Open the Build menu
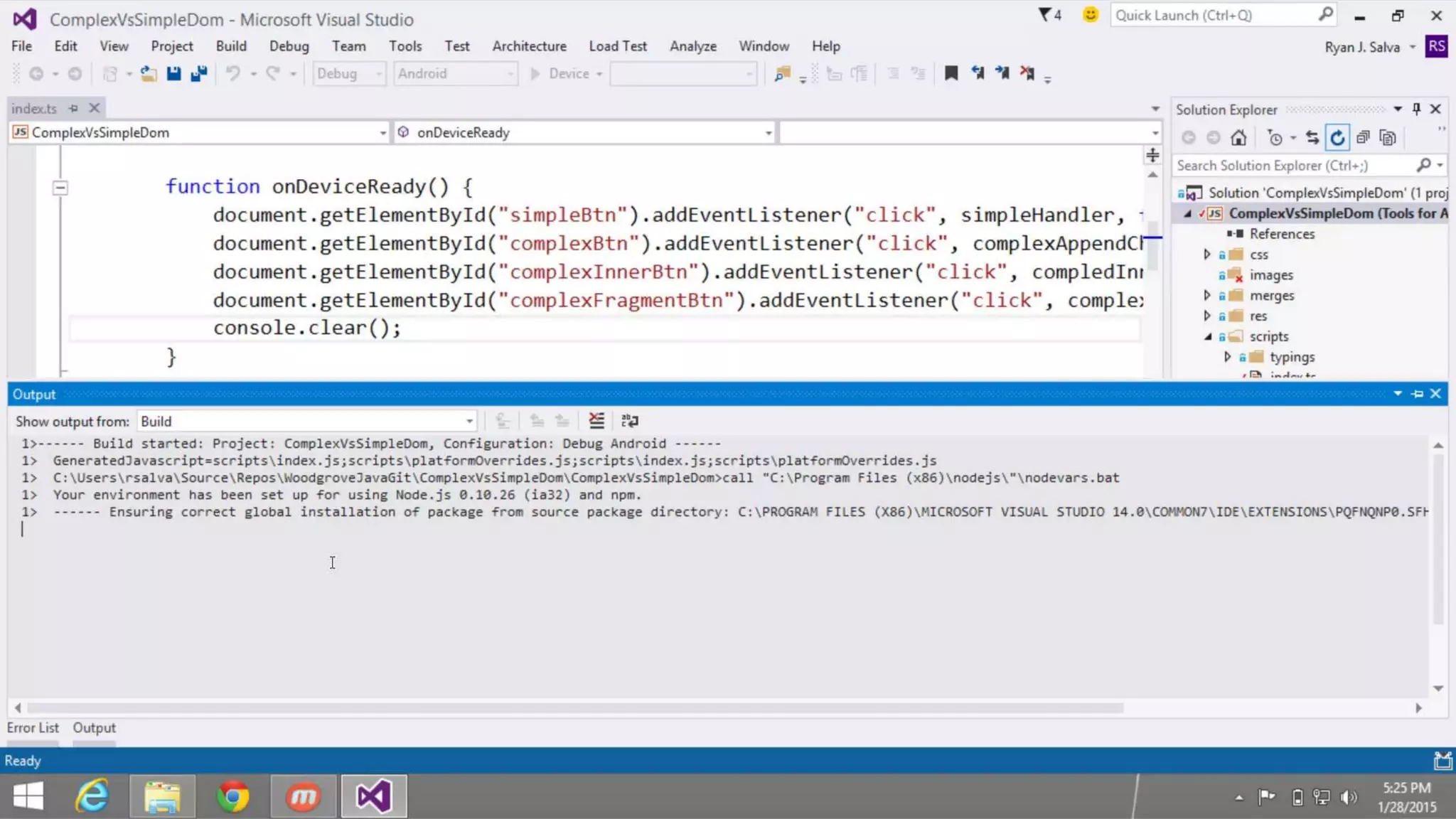 click(231, 46)
